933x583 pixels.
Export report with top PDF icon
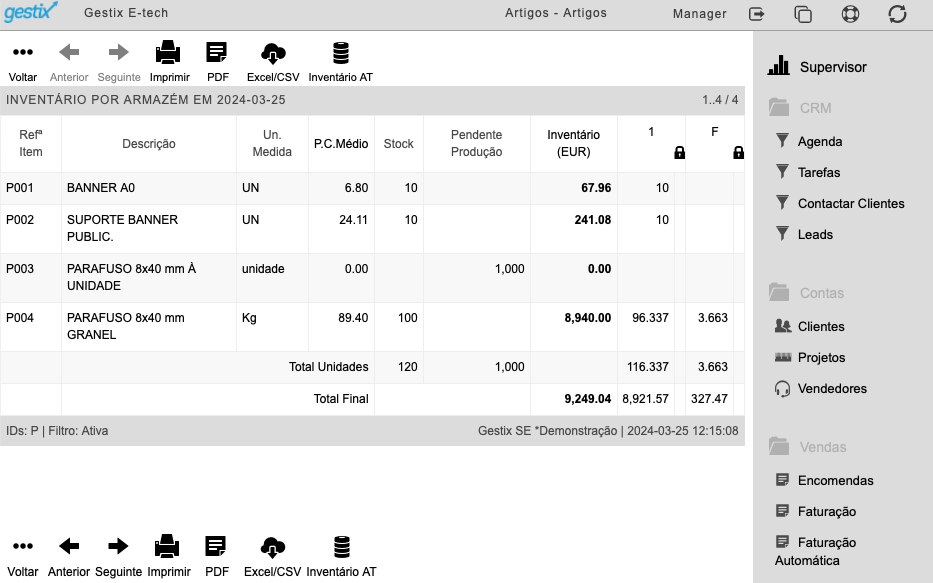(217, 52)
